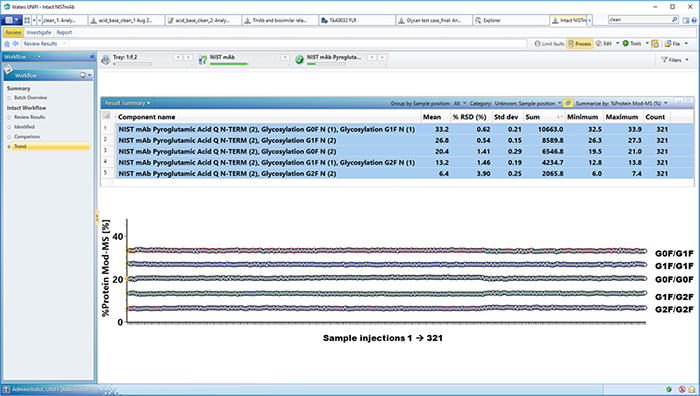This screenshot has height=396, width=700.
Task: Click the green checkmark component icon
Action: click(299, 60)
